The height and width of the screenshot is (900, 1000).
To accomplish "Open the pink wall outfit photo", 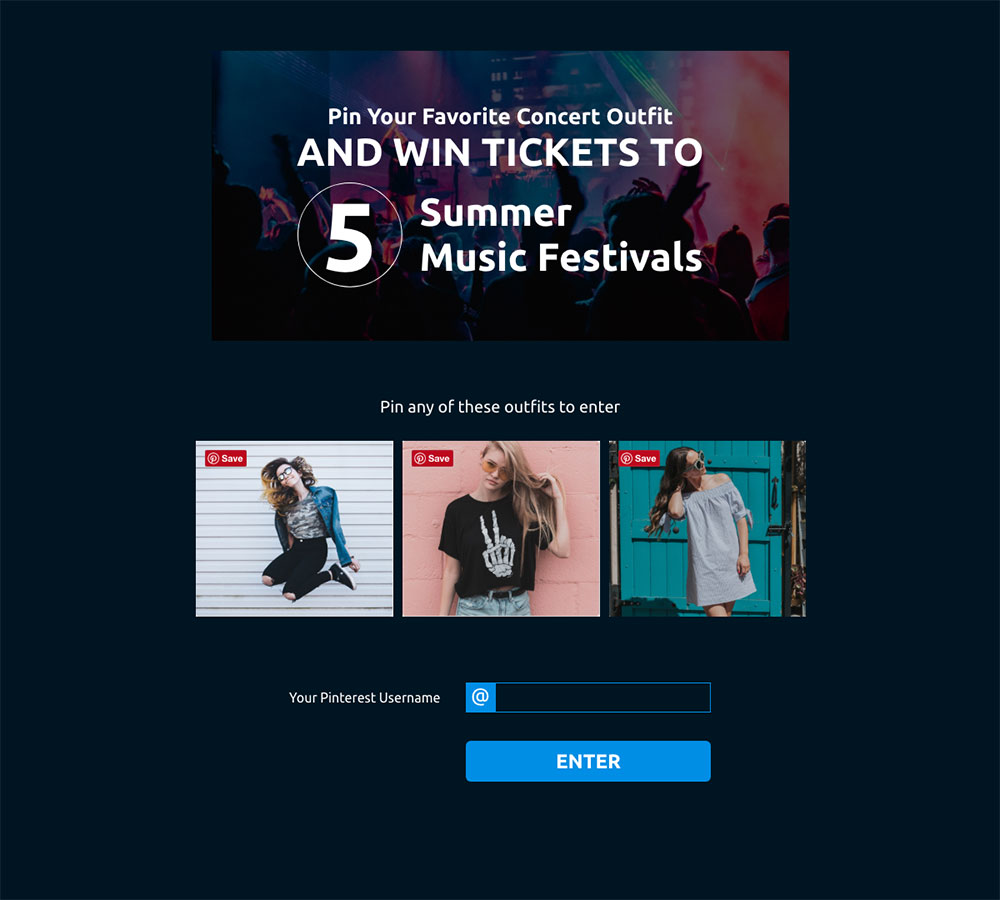I will tap(501, 529).
